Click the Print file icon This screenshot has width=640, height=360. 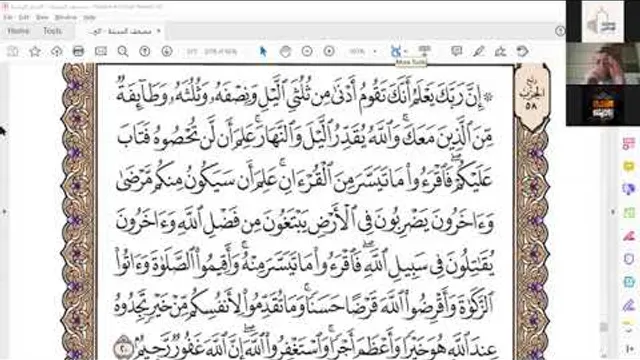[78, 51]
